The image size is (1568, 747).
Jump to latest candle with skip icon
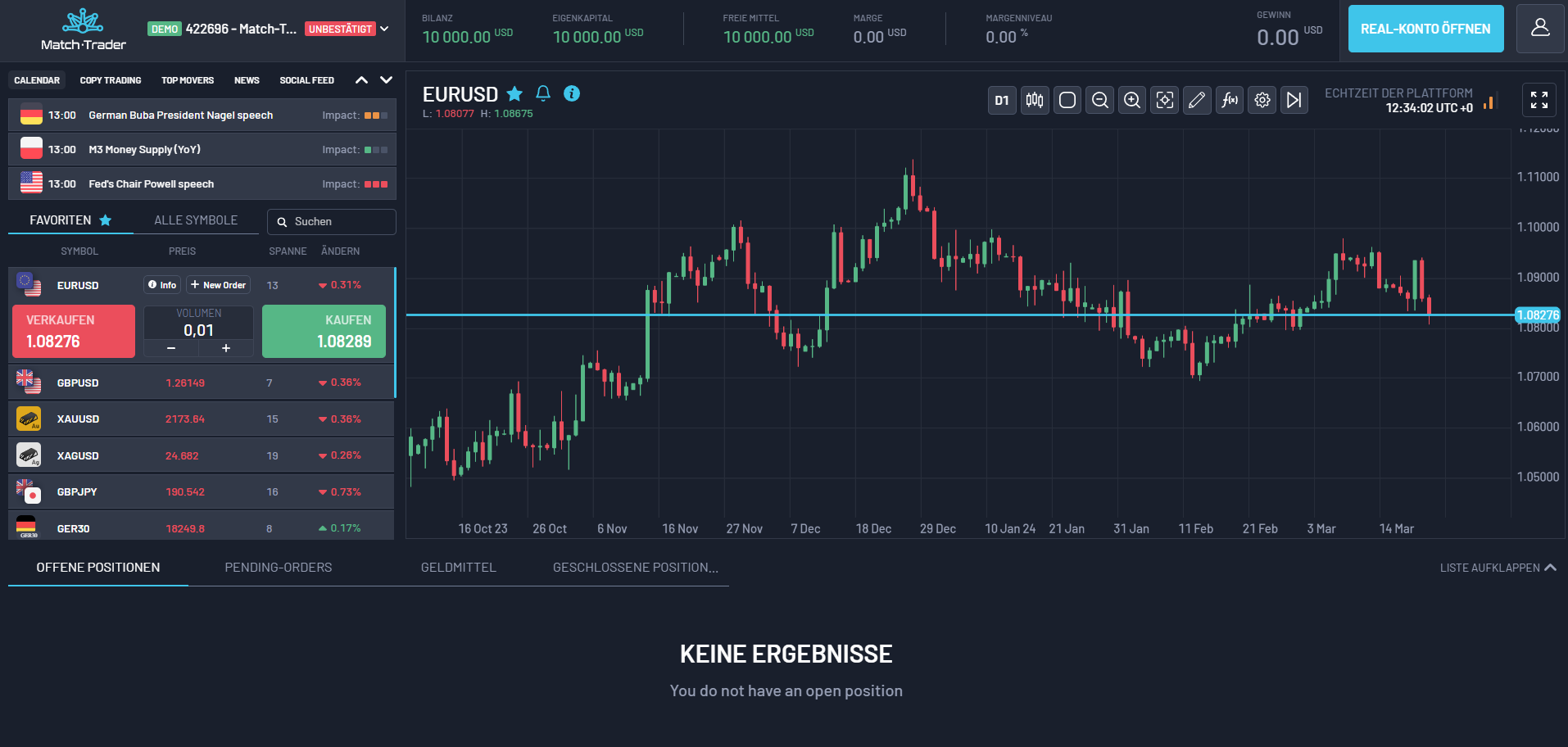tap(1294, 100)
